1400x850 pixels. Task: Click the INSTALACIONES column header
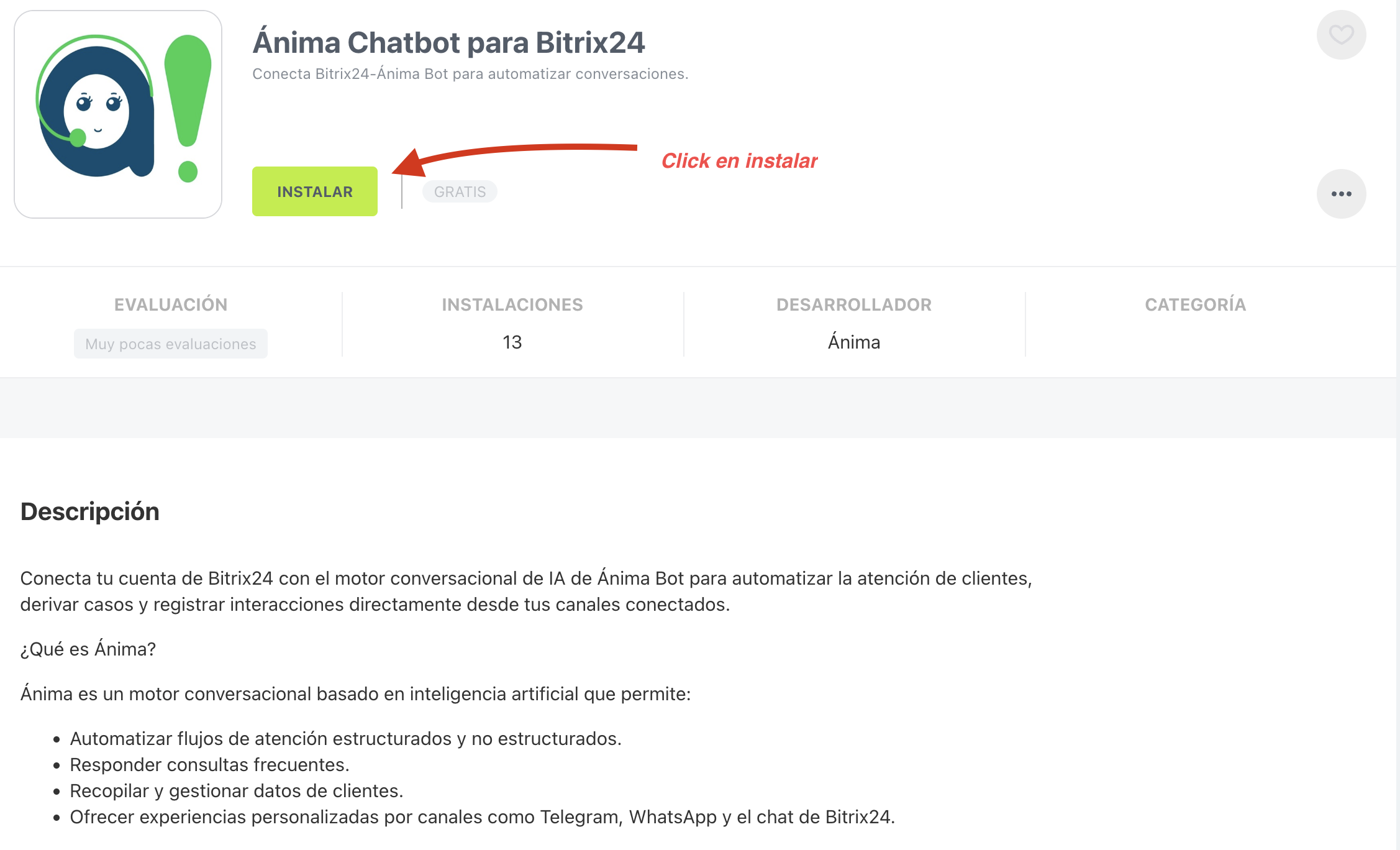[x=512, y=304]
